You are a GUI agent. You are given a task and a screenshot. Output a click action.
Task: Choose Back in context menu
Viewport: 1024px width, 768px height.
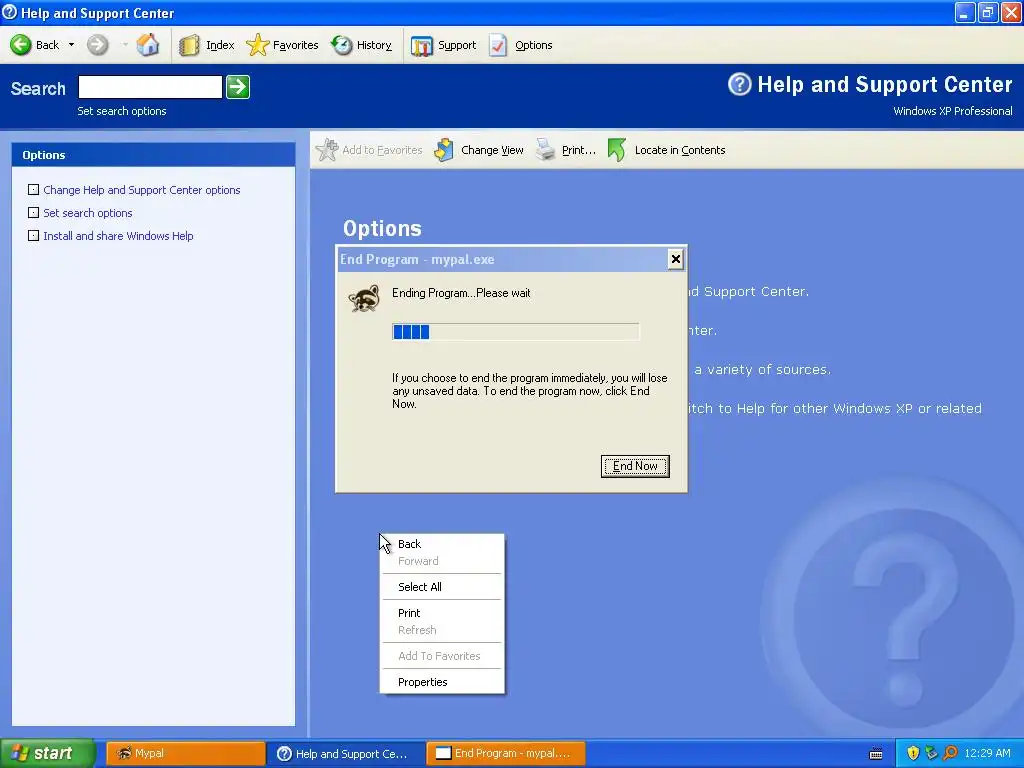pos(441,544)
